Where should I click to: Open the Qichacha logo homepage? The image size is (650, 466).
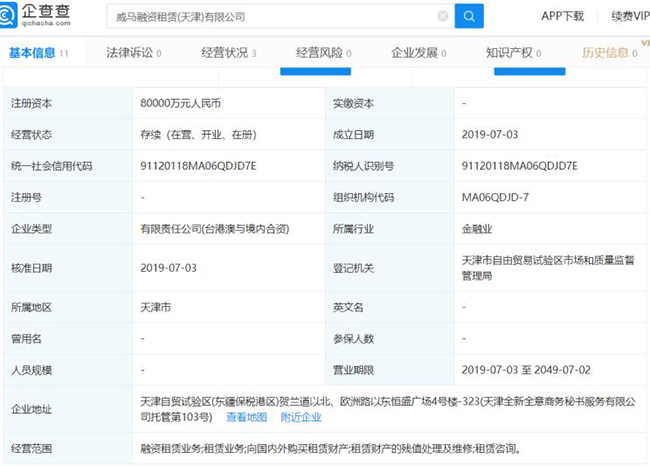point(35,15)
